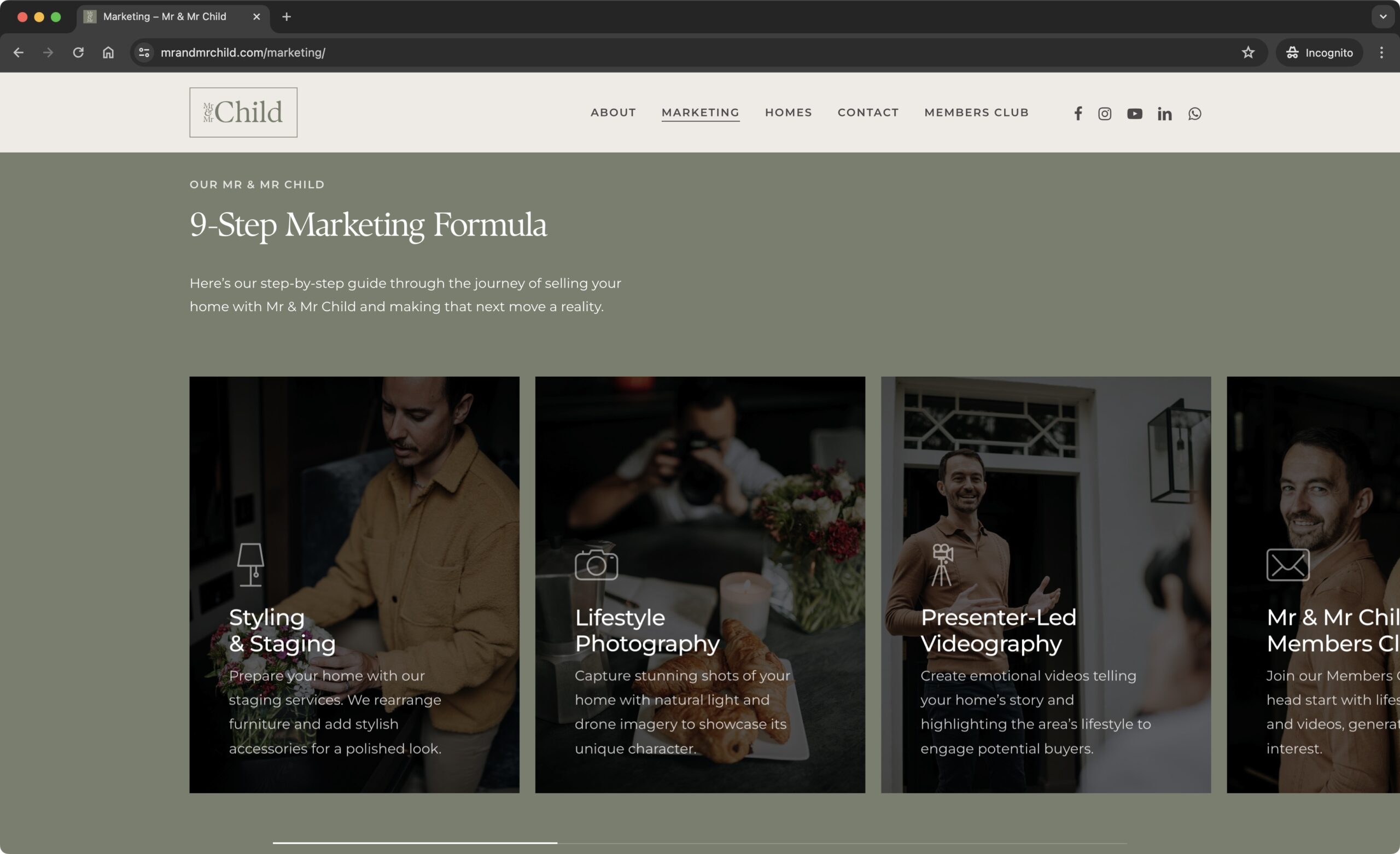The image size is (1400, 854).
Task: Open WhatsApp chat icon
Action: click(x=1194, y=114)
